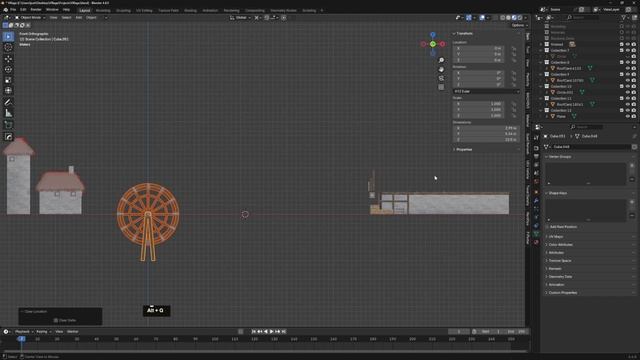Collapse the Transform panel in sidebar

coord(463,33)
